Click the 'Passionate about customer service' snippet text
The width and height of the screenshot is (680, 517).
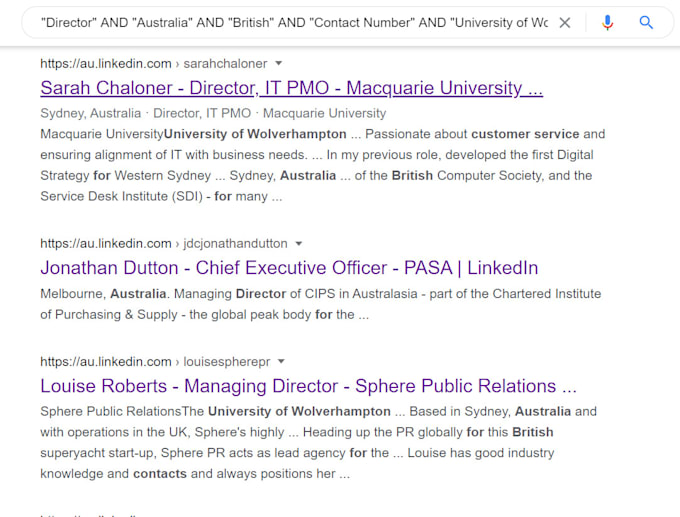(x=472, y=134)
